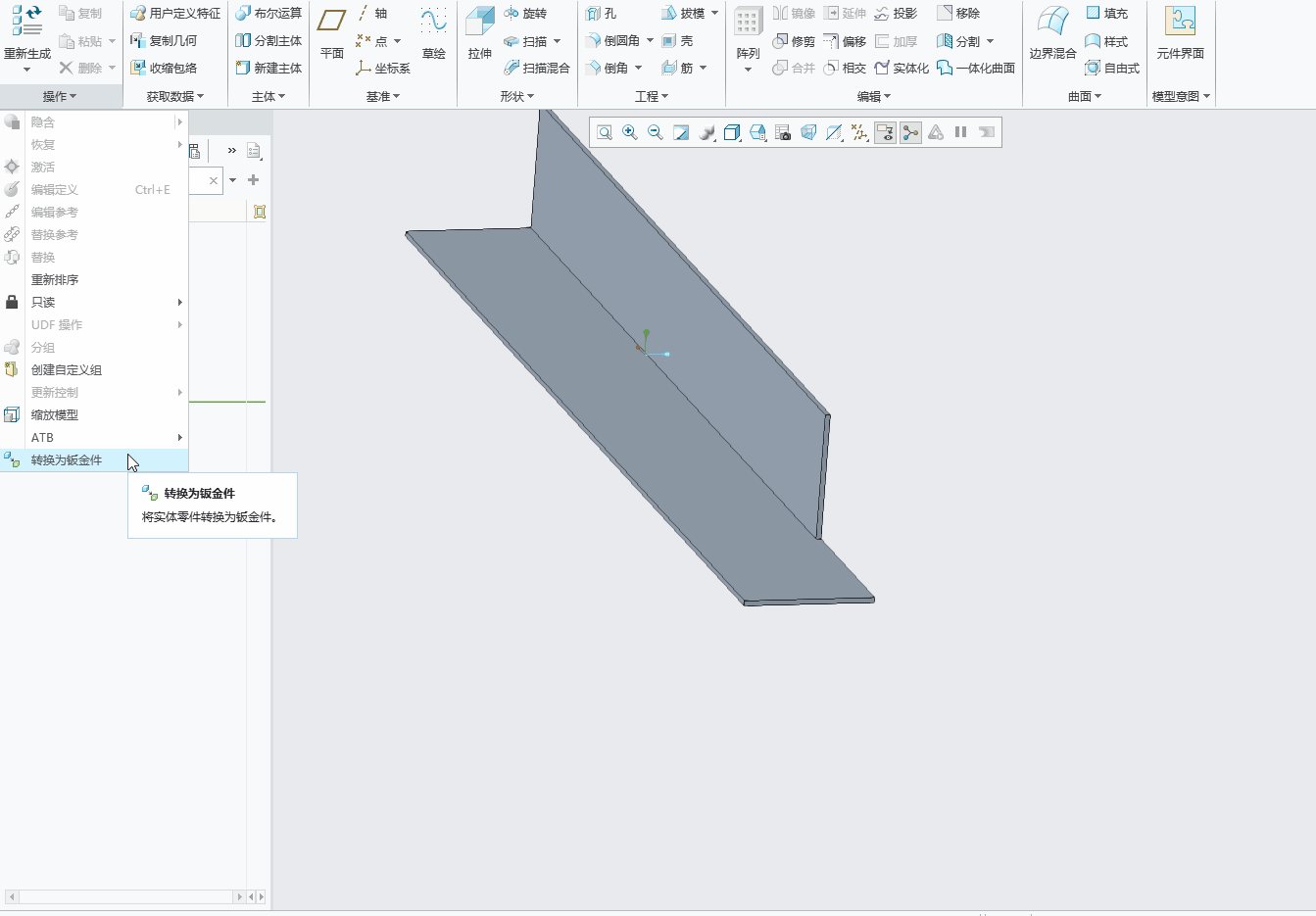Open the 草绘 (Sketch) tool
The height and width of the screenshot is (916, 1316).
(433, 22)
